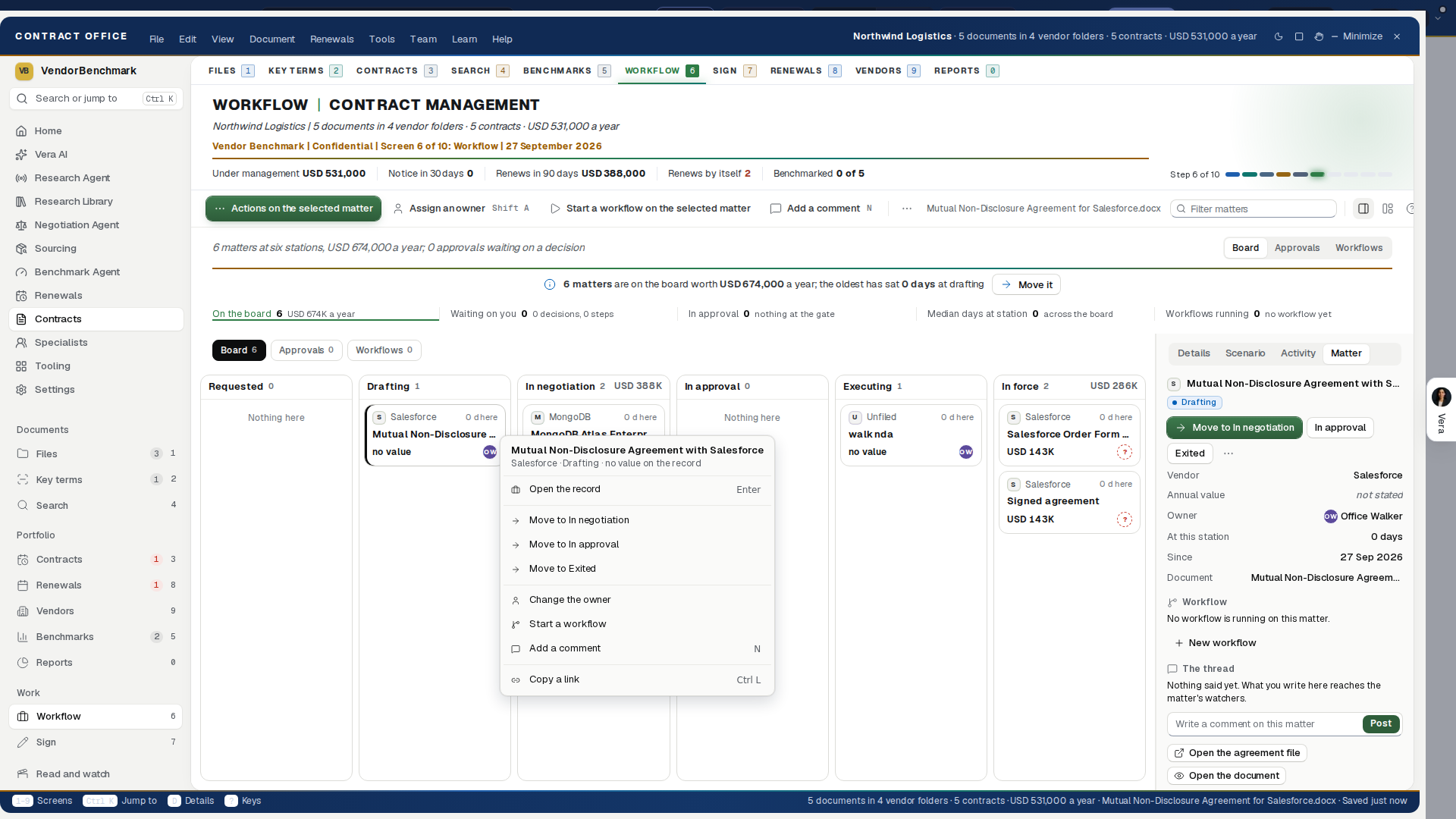Click the hand icon in the title bar
The height and width of the screenshot is (819, 1456).
(x=1319, y=36)
